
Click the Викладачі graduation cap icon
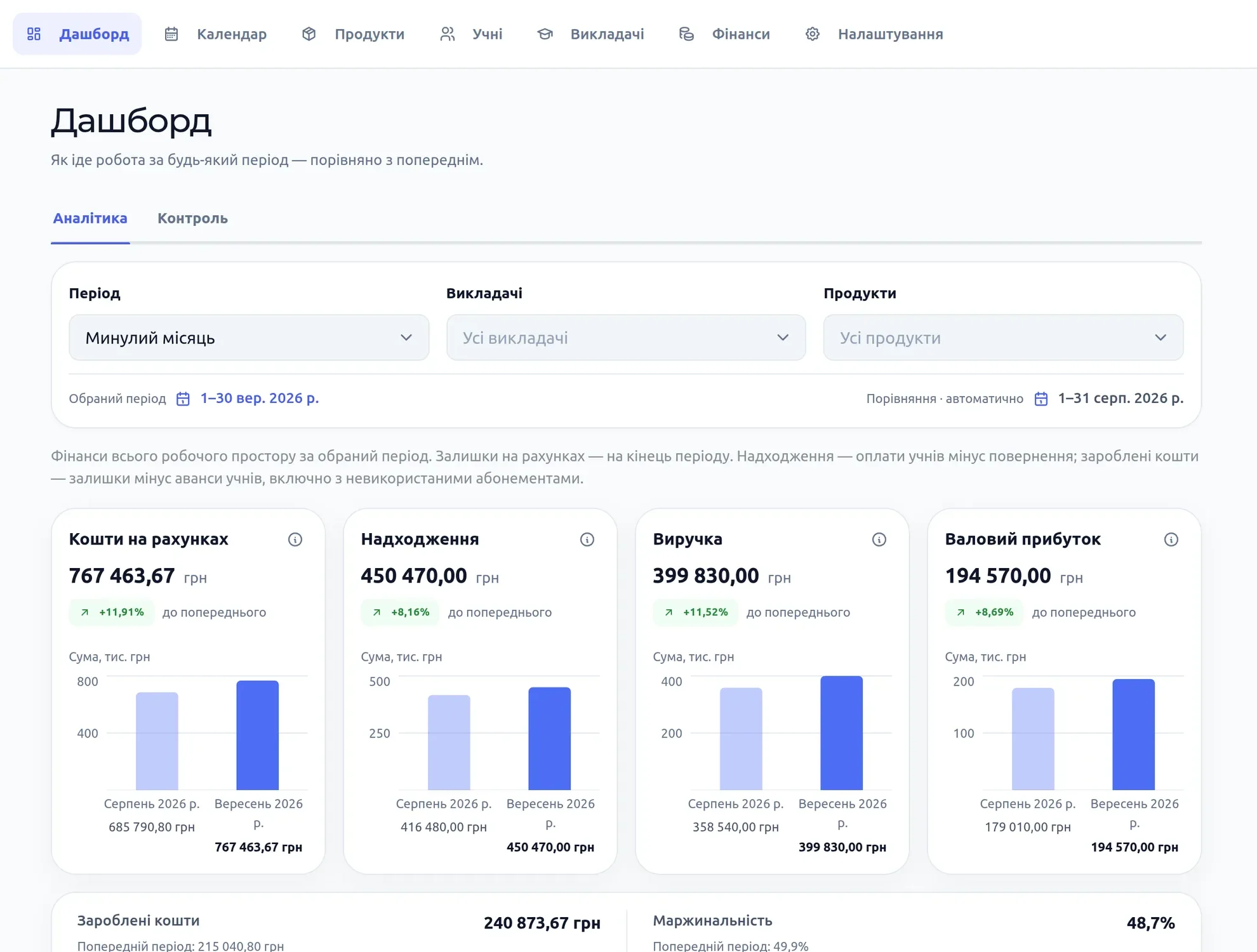click(545, 34)
